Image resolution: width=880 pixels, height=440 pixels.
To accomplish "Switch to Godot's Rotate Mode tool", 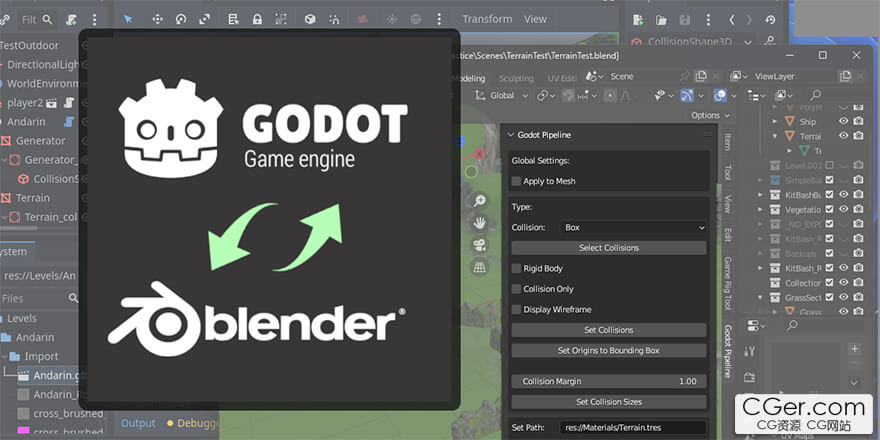I will (x=181, y=19).
